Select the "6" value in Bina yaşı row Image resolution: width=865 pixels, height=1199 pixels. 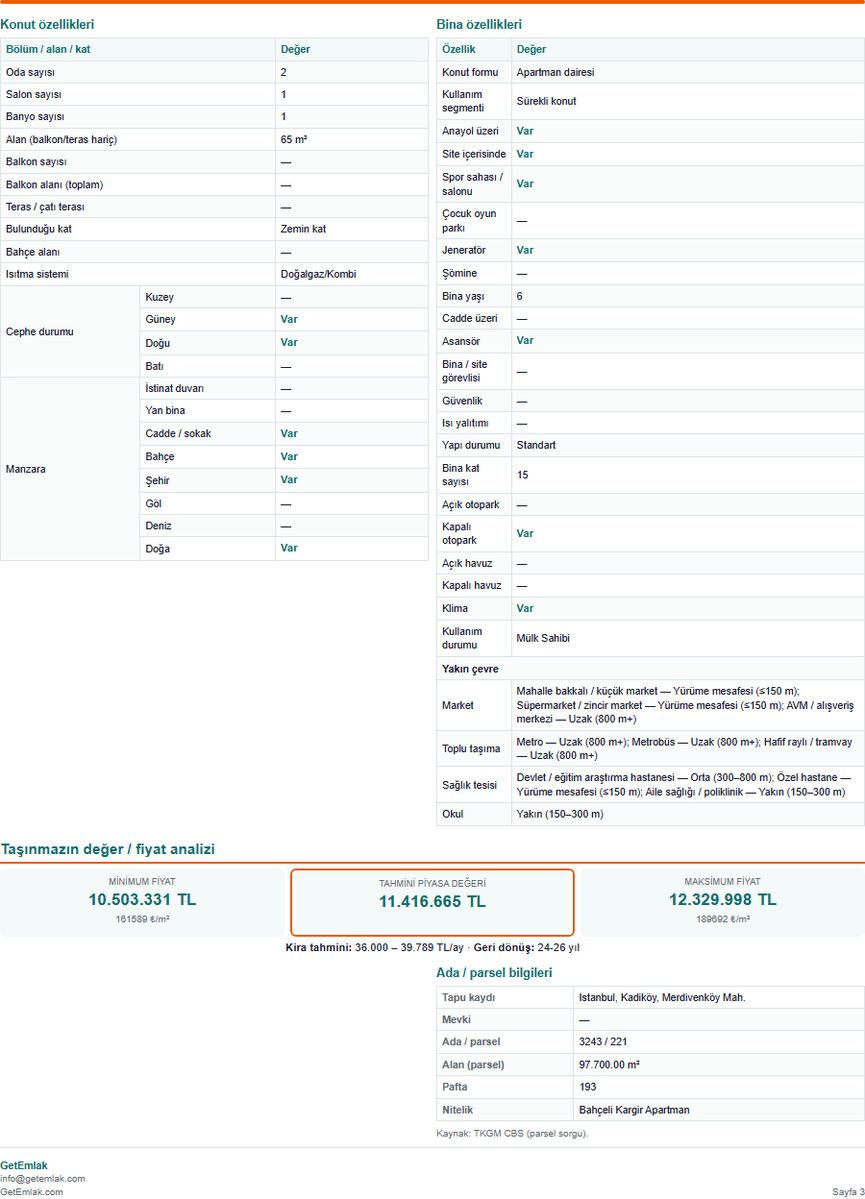(519, 296)
